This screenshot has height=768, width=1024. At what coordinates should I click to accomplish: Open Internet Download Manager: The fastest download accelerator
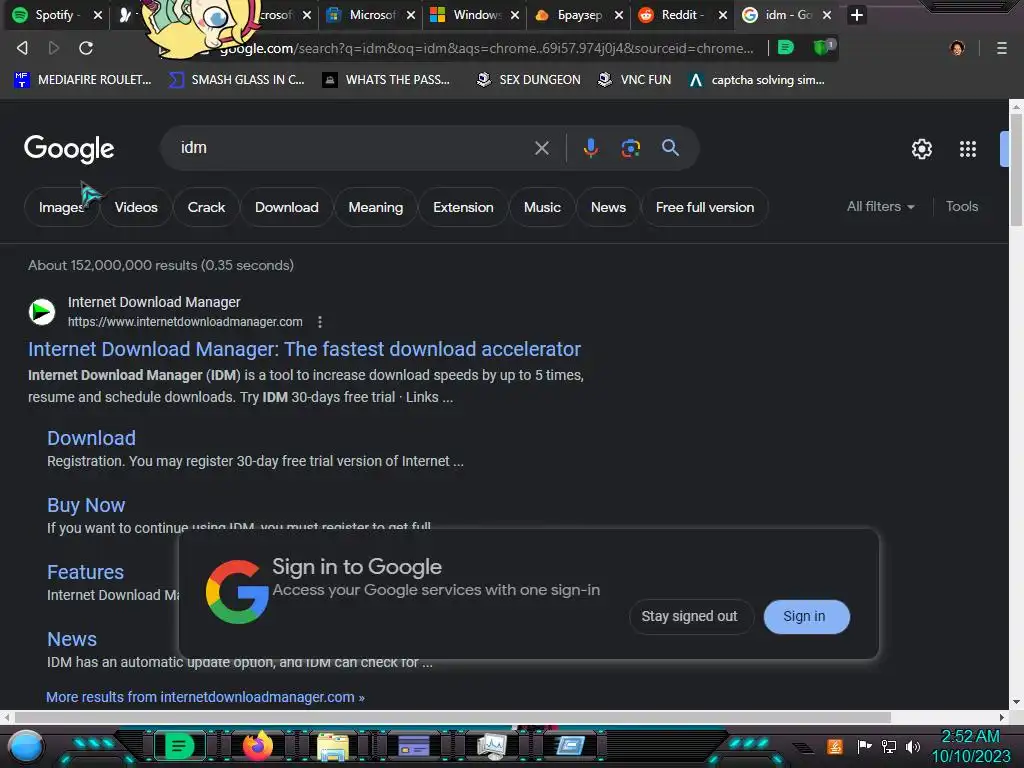(304, 349)
